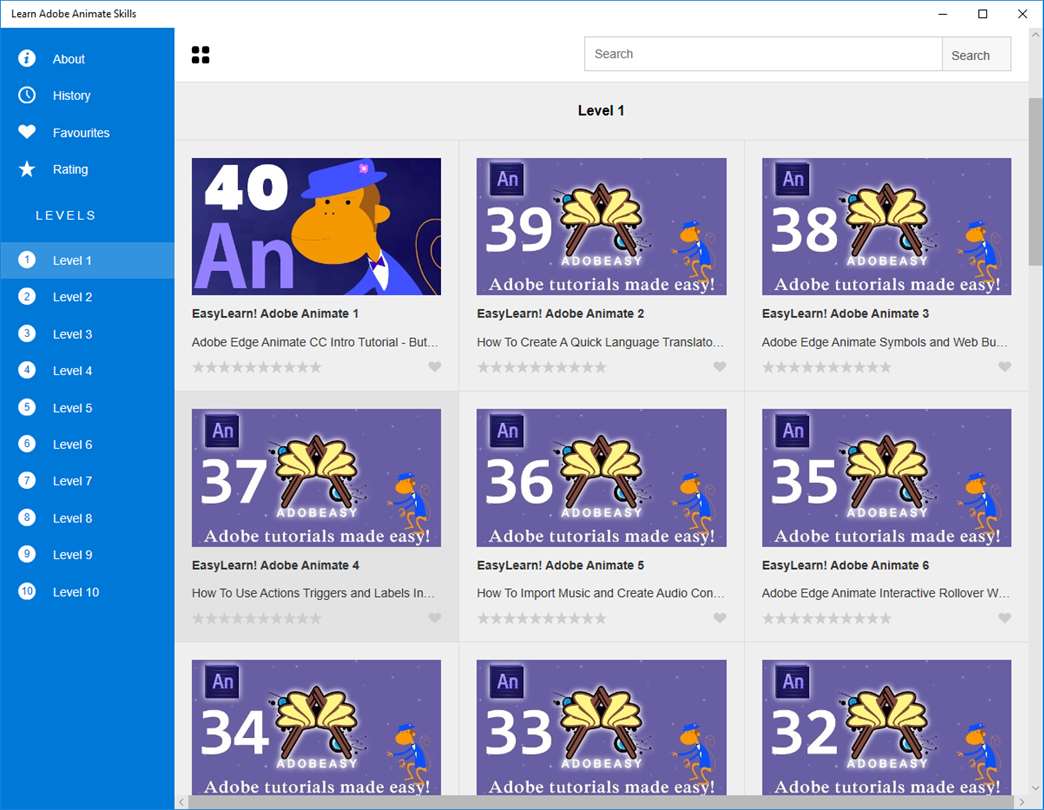Viewport: 1044px width, 810px height.
Task: Click title "EasyLearn! Adobe Animate 2"
Action: coord(561,313)
